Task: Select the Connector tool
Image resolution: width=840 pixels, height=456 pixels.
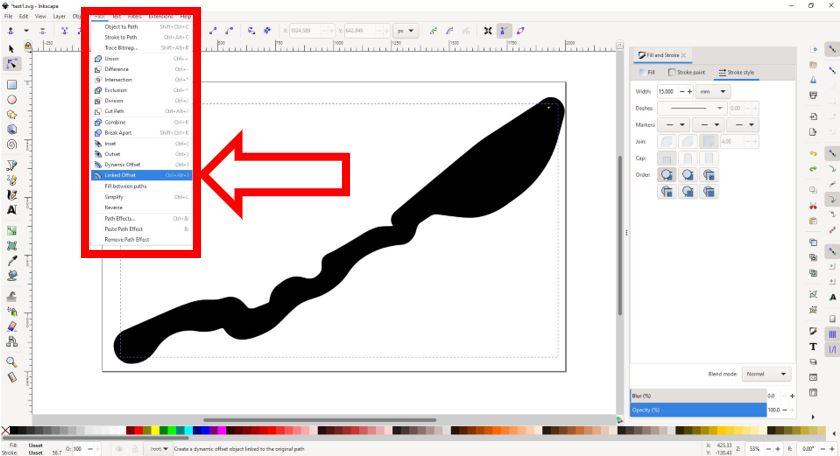Action: tap(11, 341)
